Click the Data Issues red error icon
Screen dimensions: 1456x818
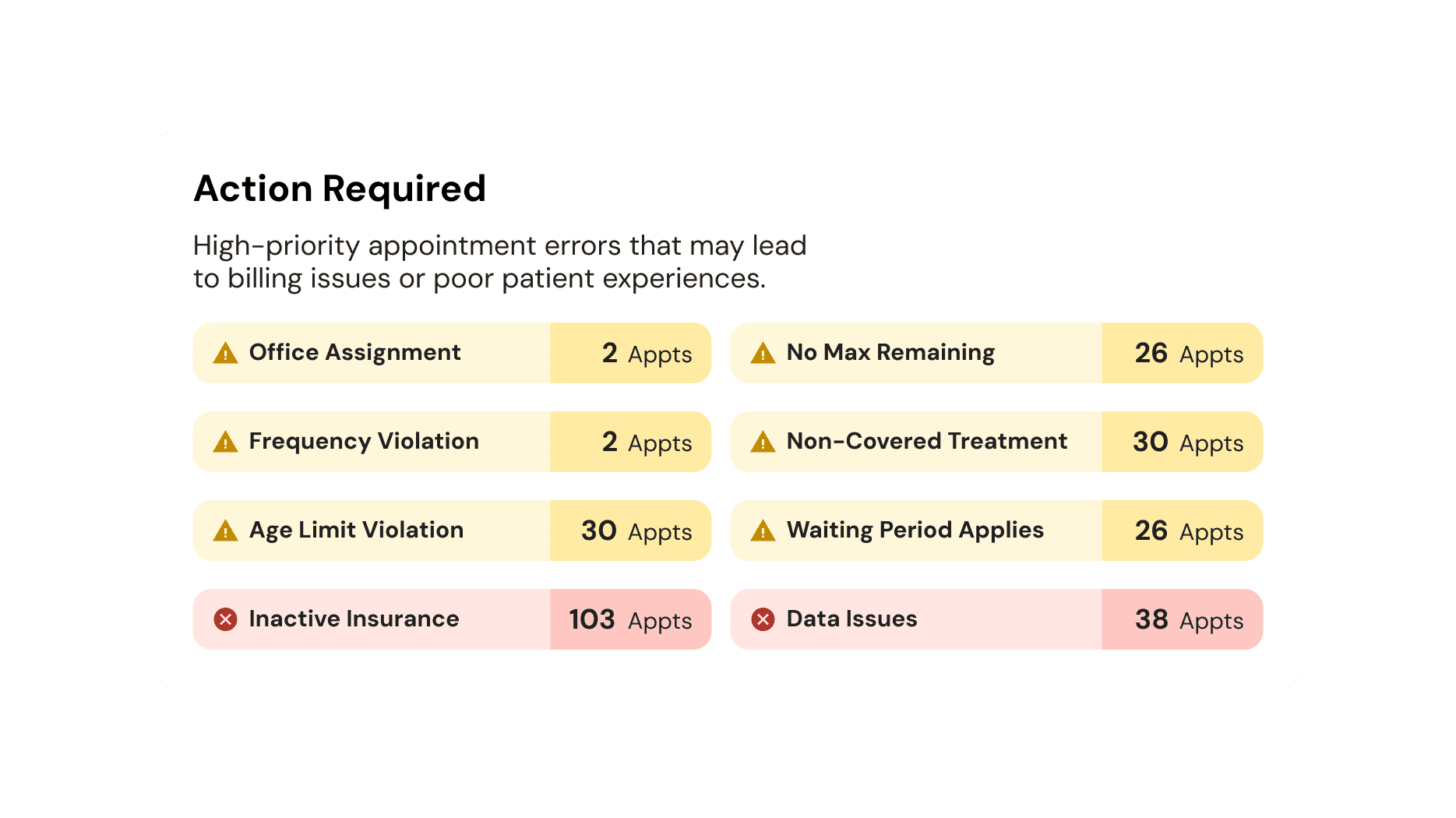[x=763, y=619]
